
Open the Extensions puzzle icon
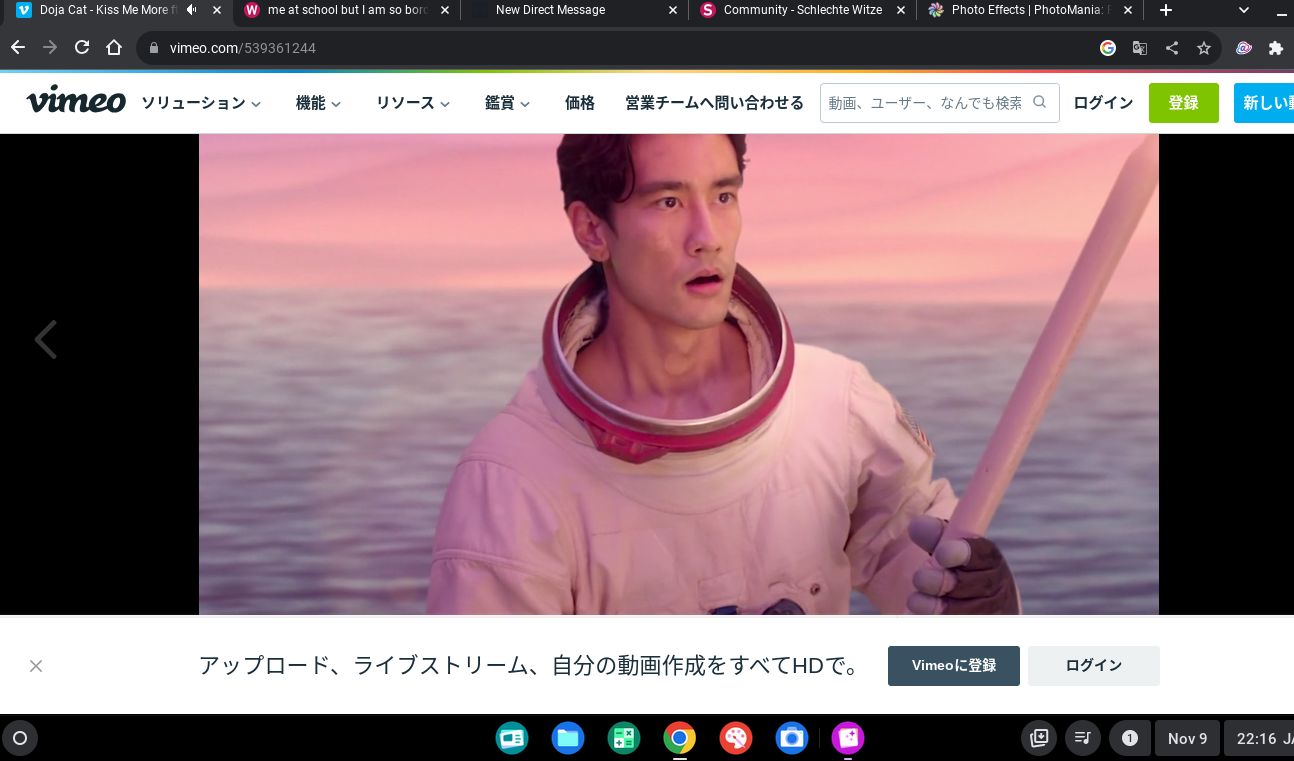coord(1275,48)
